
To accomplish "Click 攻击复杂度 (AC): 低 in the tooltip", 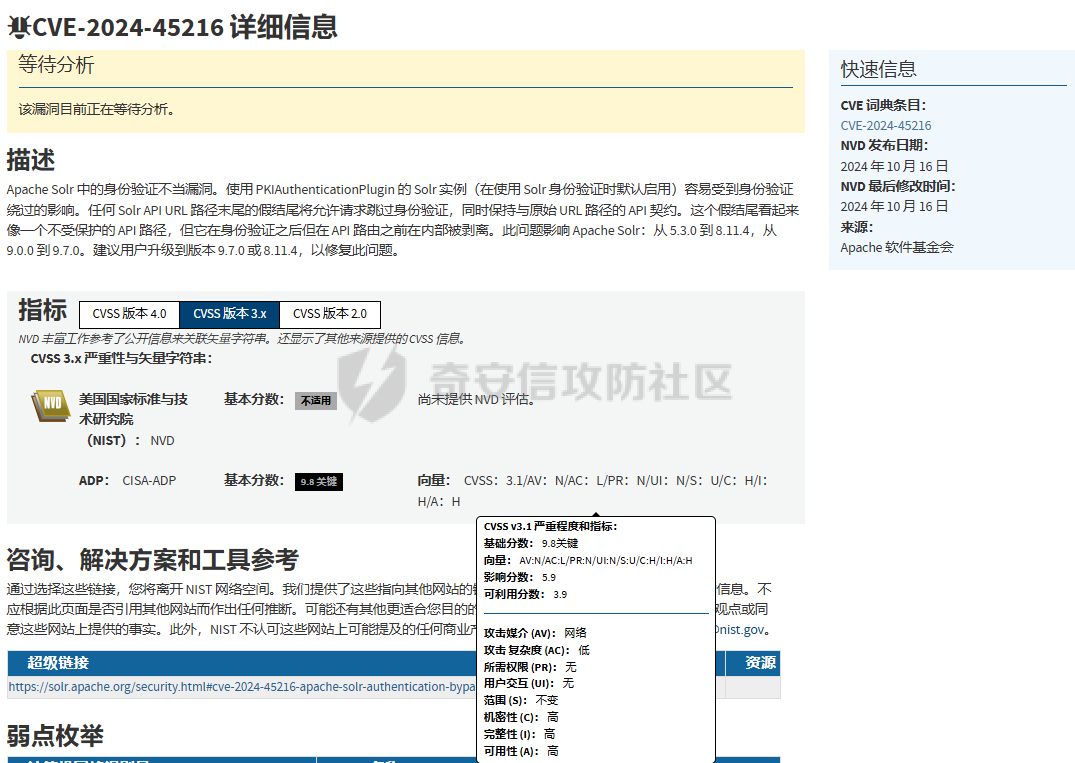I will 536,650.
